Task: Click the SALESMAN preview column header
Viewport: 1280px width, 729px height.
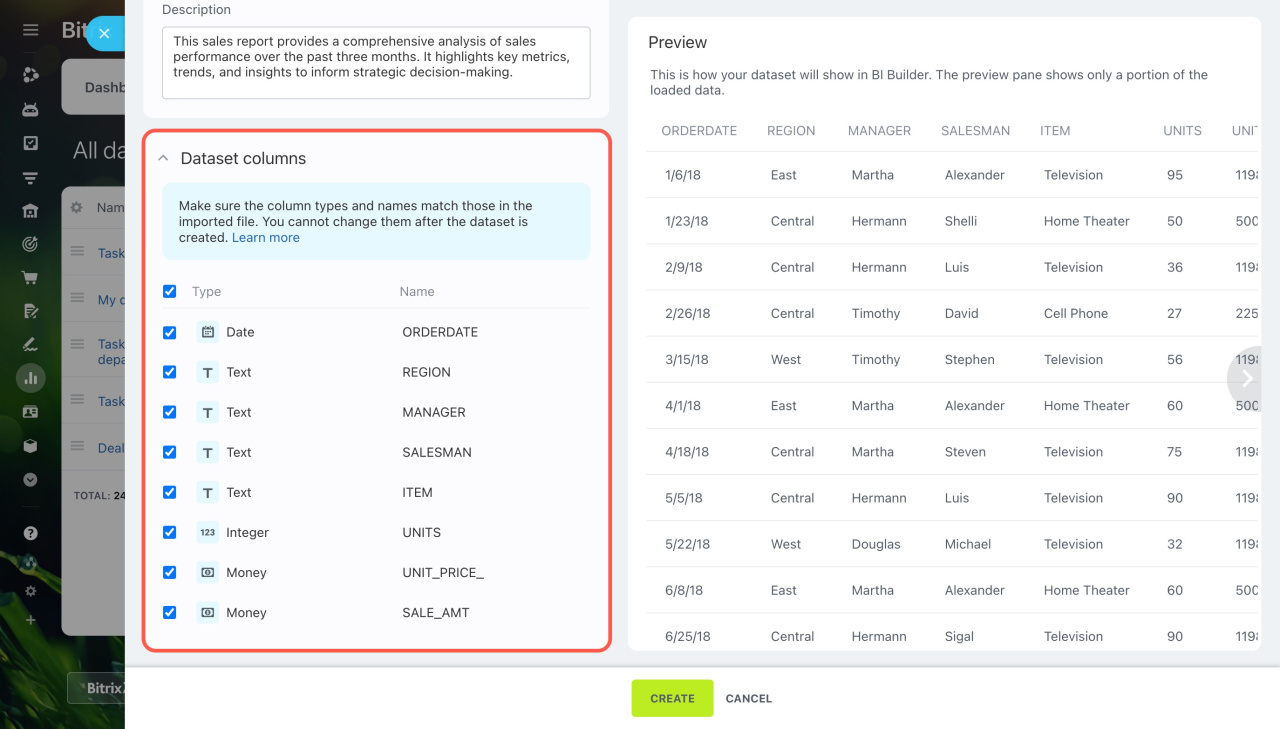Action: coord(975,131)
